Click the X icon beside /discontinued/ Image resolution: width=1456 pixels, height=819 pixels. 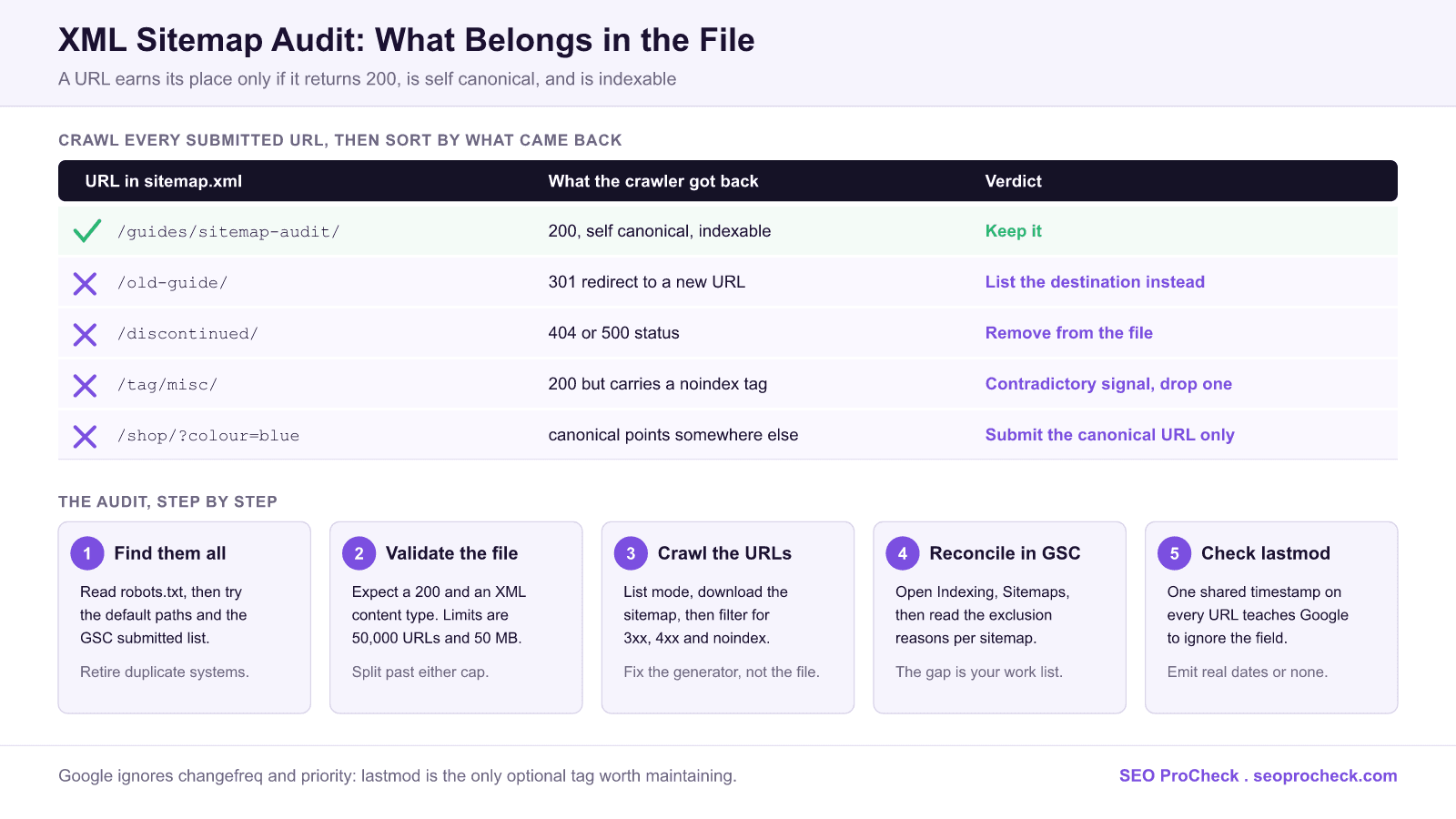(85, 334)
